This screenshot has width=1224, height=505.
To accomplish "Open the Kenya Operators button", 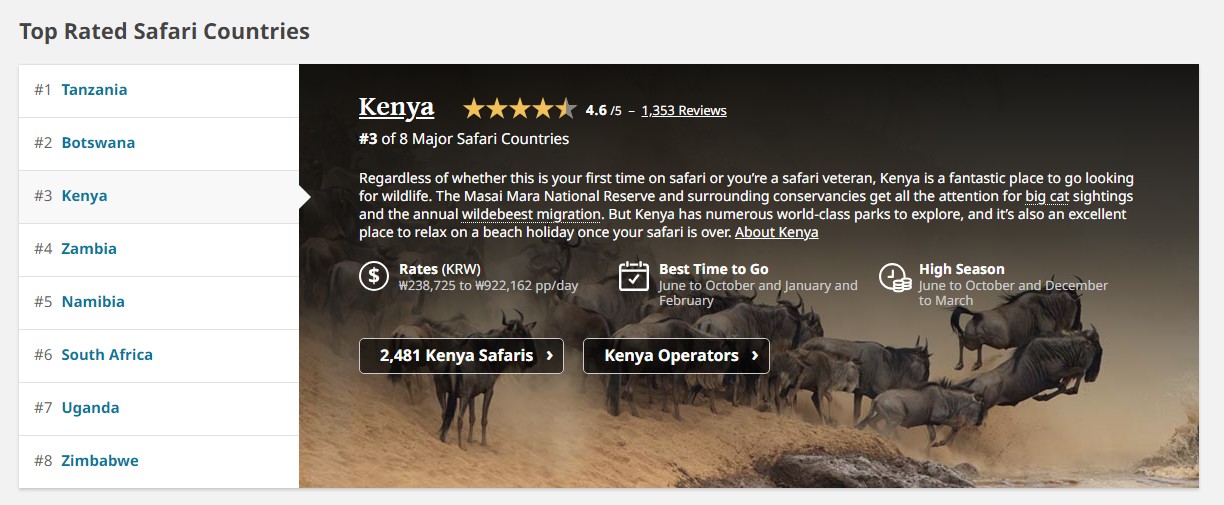I will [x=676, y=356].
